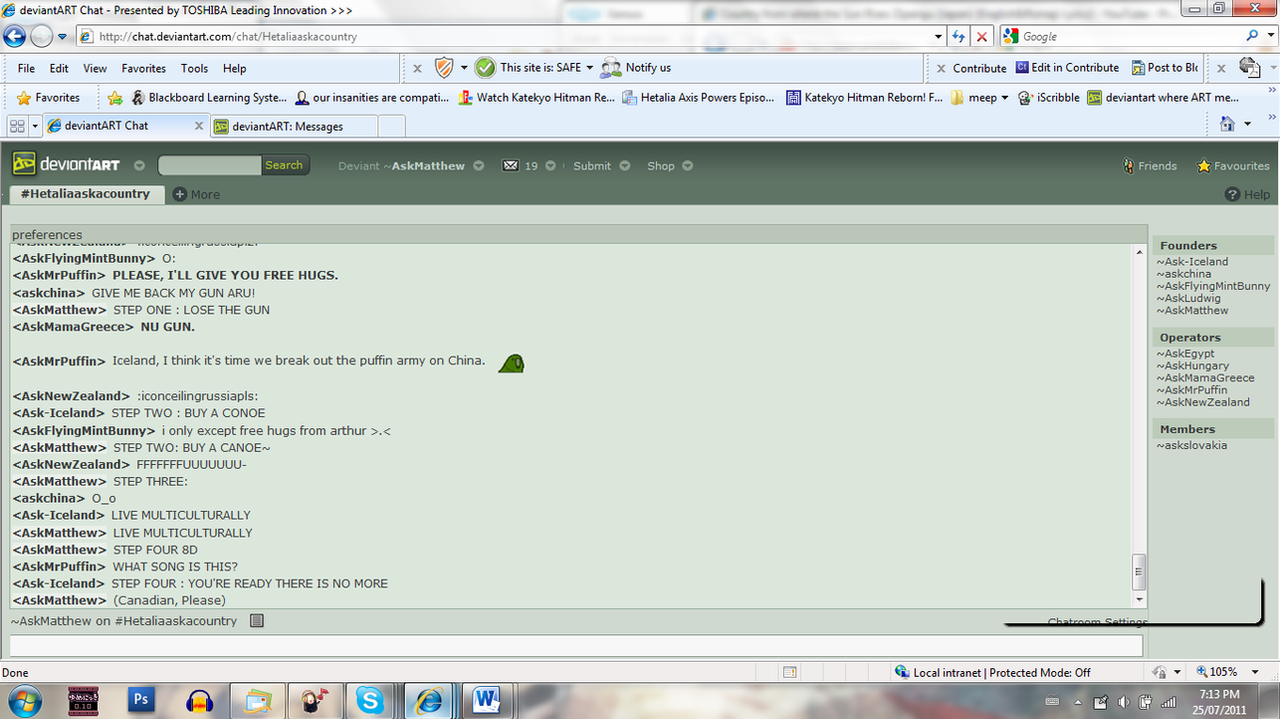
Task: Click the chat log scroll-up arrow
Action: point(1138,254)
